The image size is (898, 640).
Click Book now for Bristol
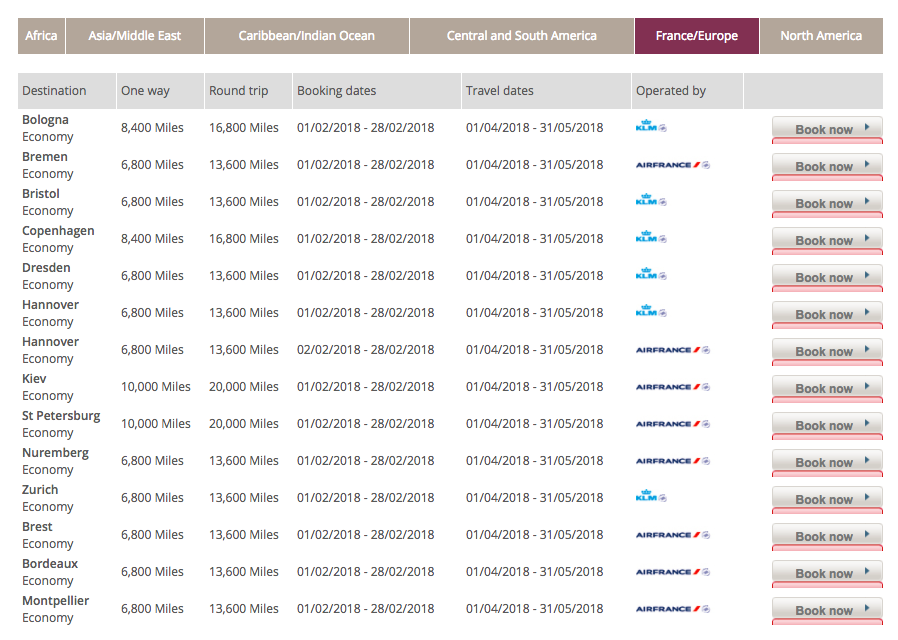tap(827, 203)
